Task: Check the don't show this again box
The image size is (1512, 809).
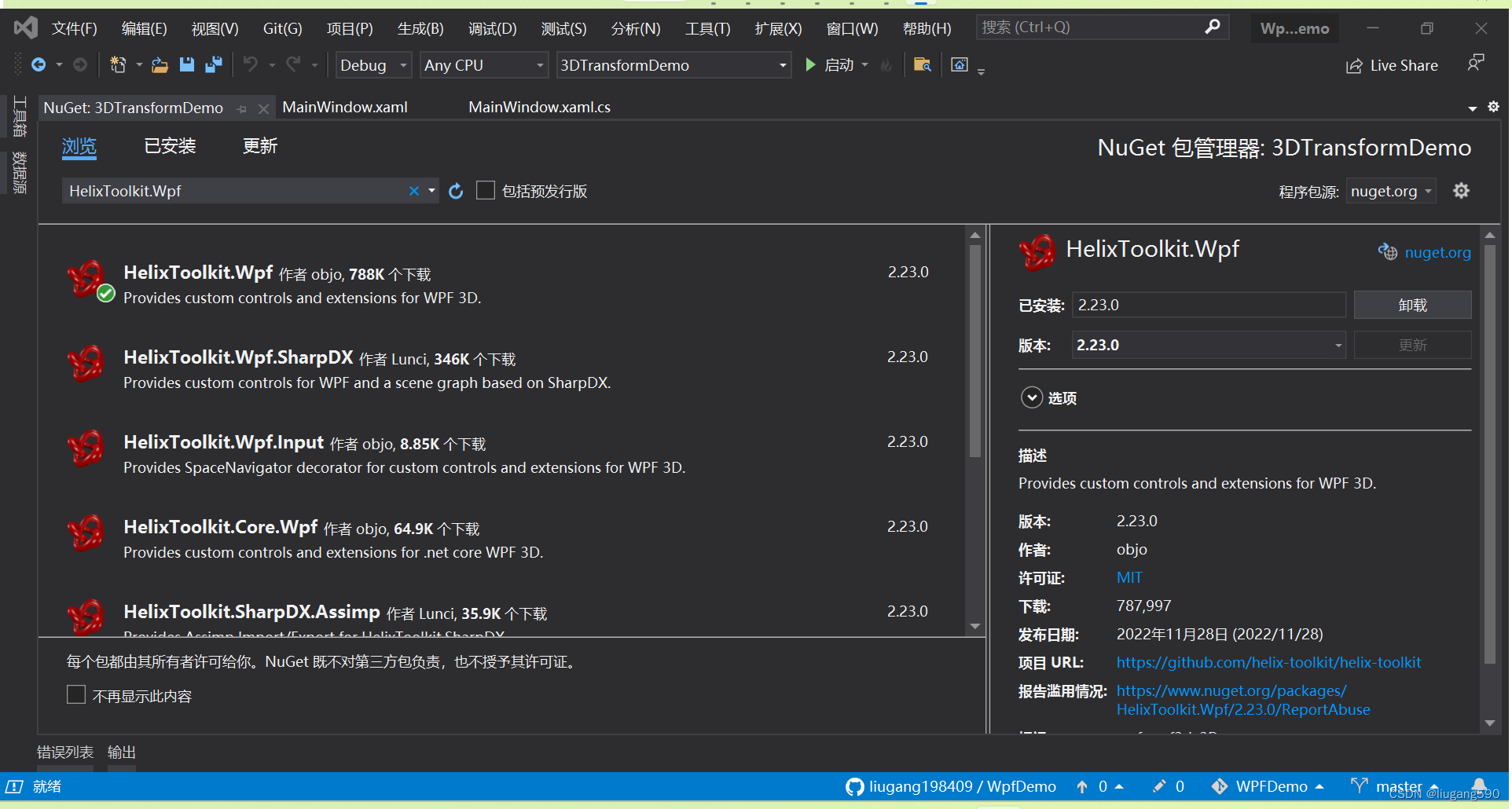Action: [76, 695]
